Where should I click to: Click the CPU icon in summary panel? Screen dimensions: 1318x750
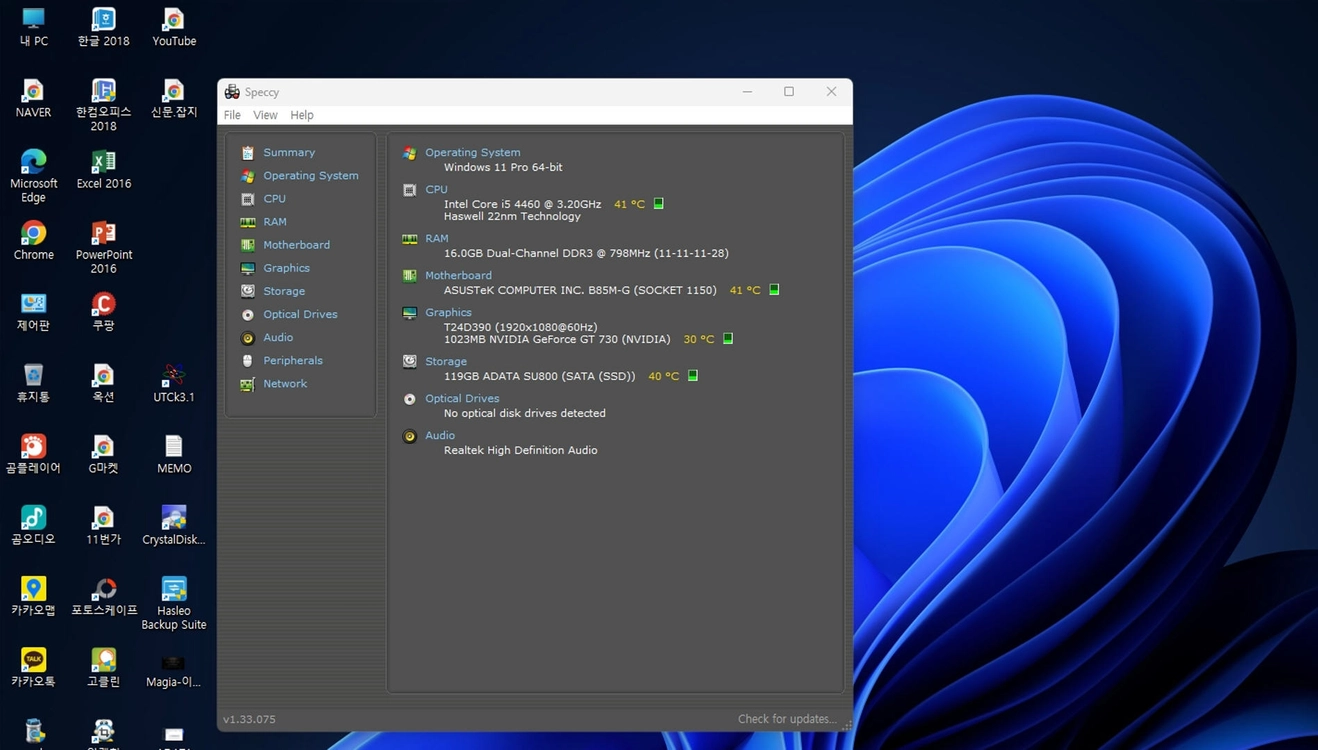tap(410, 190)
